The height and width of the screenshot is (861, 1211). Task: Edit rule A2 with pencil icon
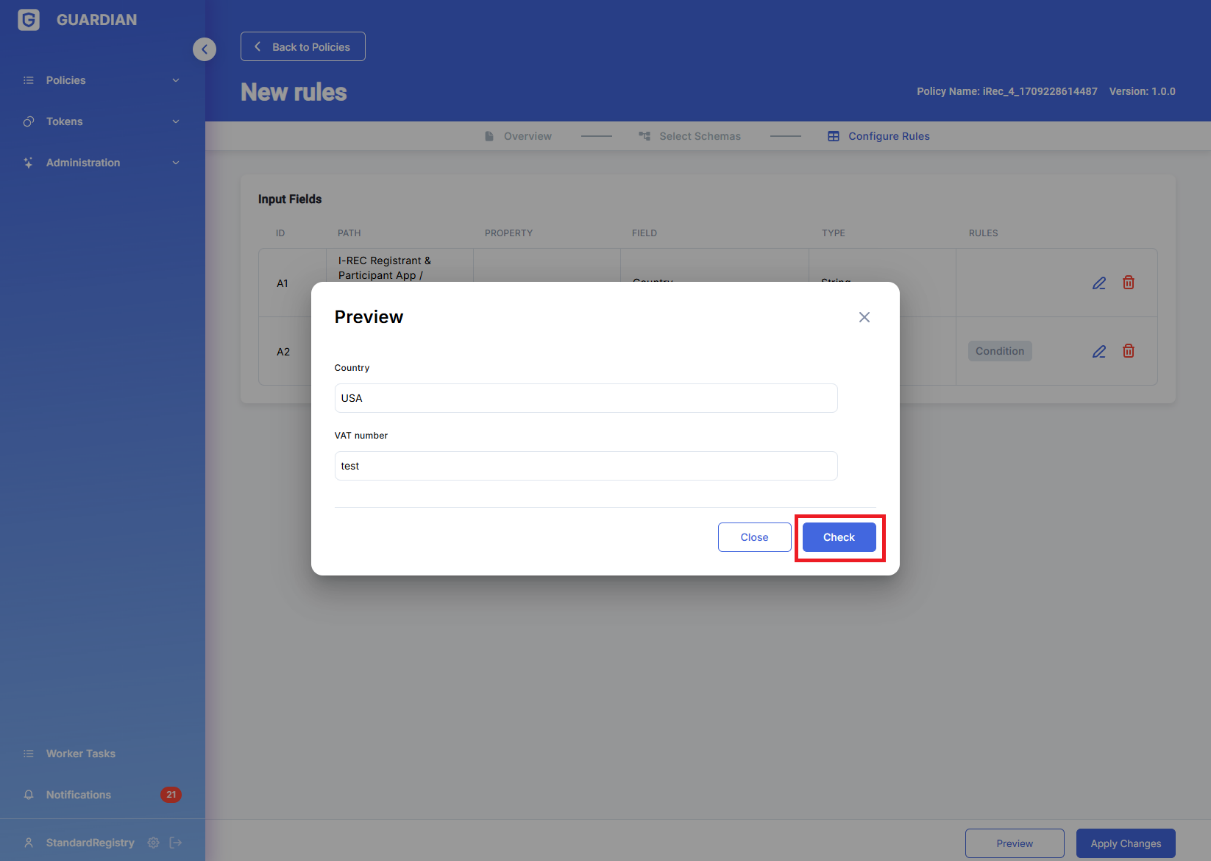1098,351
